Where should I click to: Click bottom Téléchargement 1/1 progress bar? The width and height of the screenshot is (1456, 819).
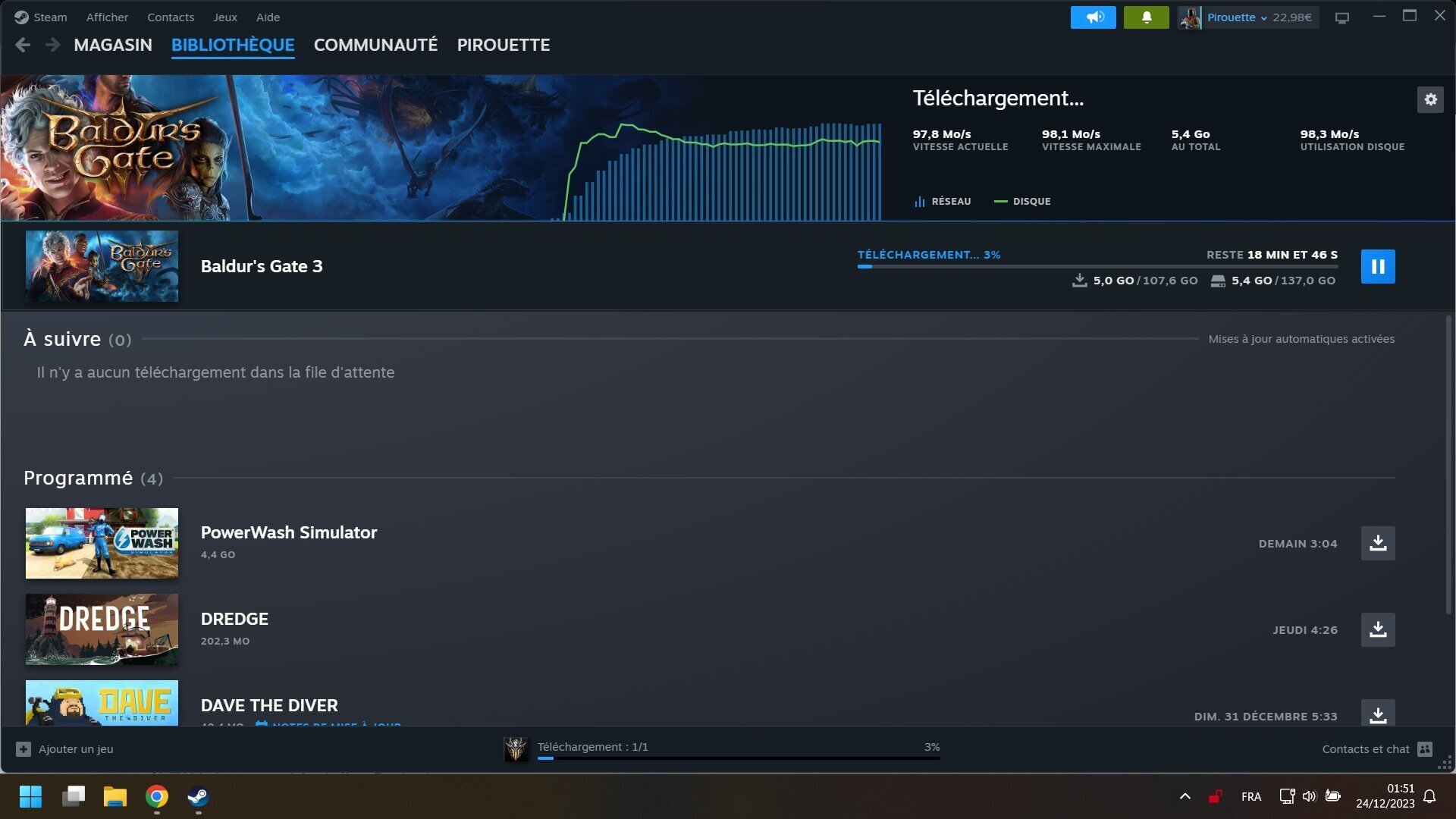739,758
